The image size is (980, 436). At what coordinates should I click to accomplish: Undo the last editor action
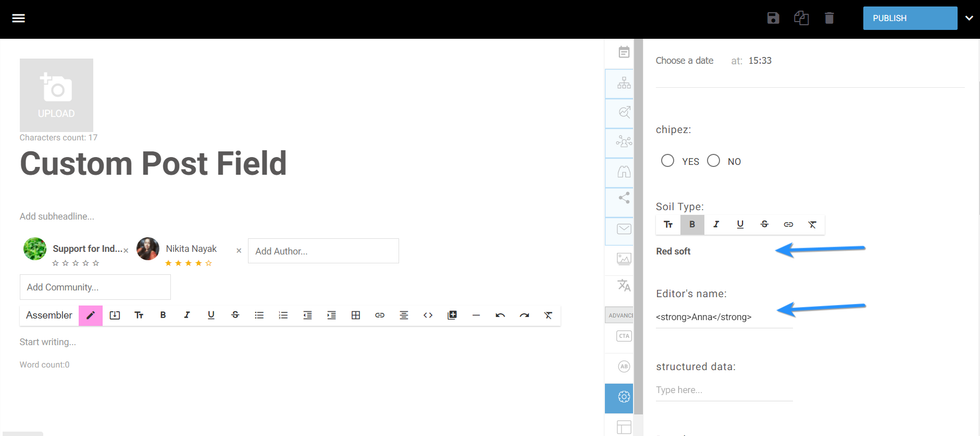point(500,315)
